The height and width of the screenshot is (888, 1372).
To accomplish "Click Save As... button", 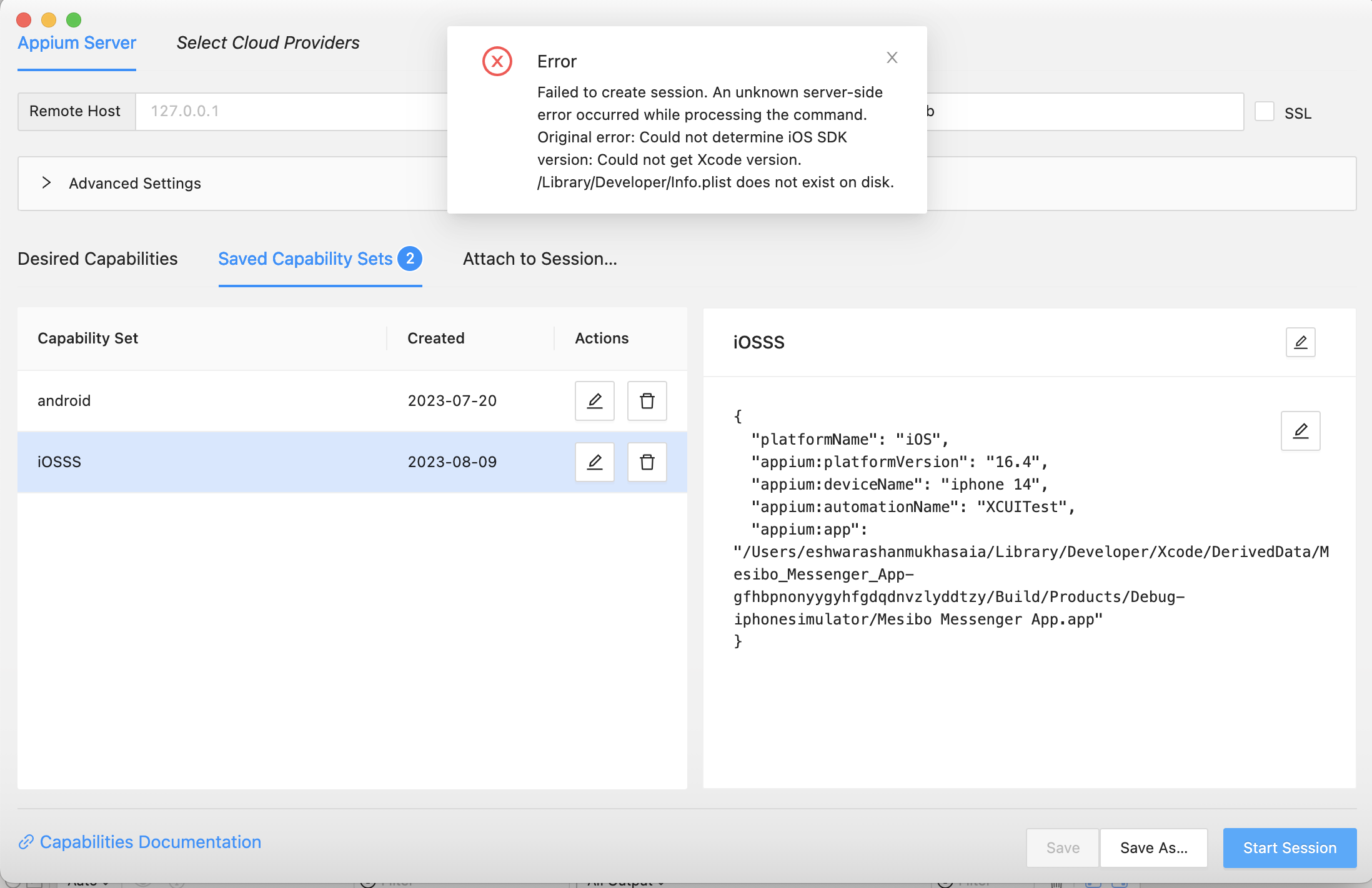I will [x=1153, y=847].
